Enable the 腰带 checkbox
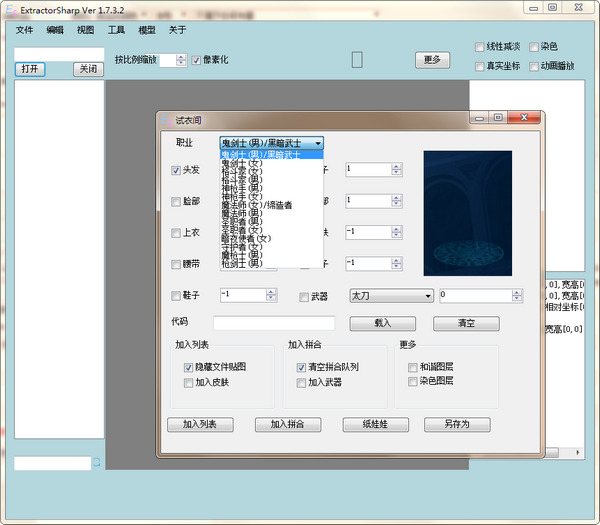This screenshot has width=600, height=525. pyautogui.click(x=176, y=264)
